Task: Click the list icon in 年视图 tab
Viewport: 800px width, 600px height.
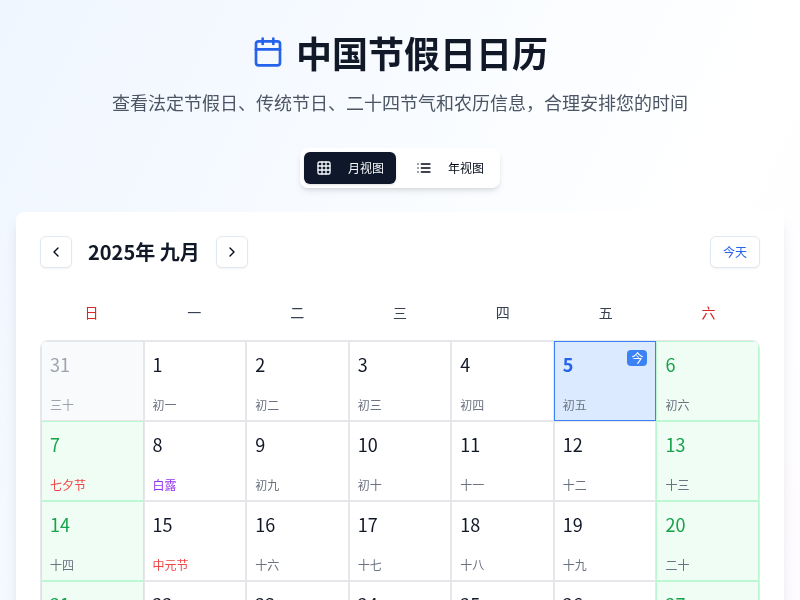Action: click(423, 168)
